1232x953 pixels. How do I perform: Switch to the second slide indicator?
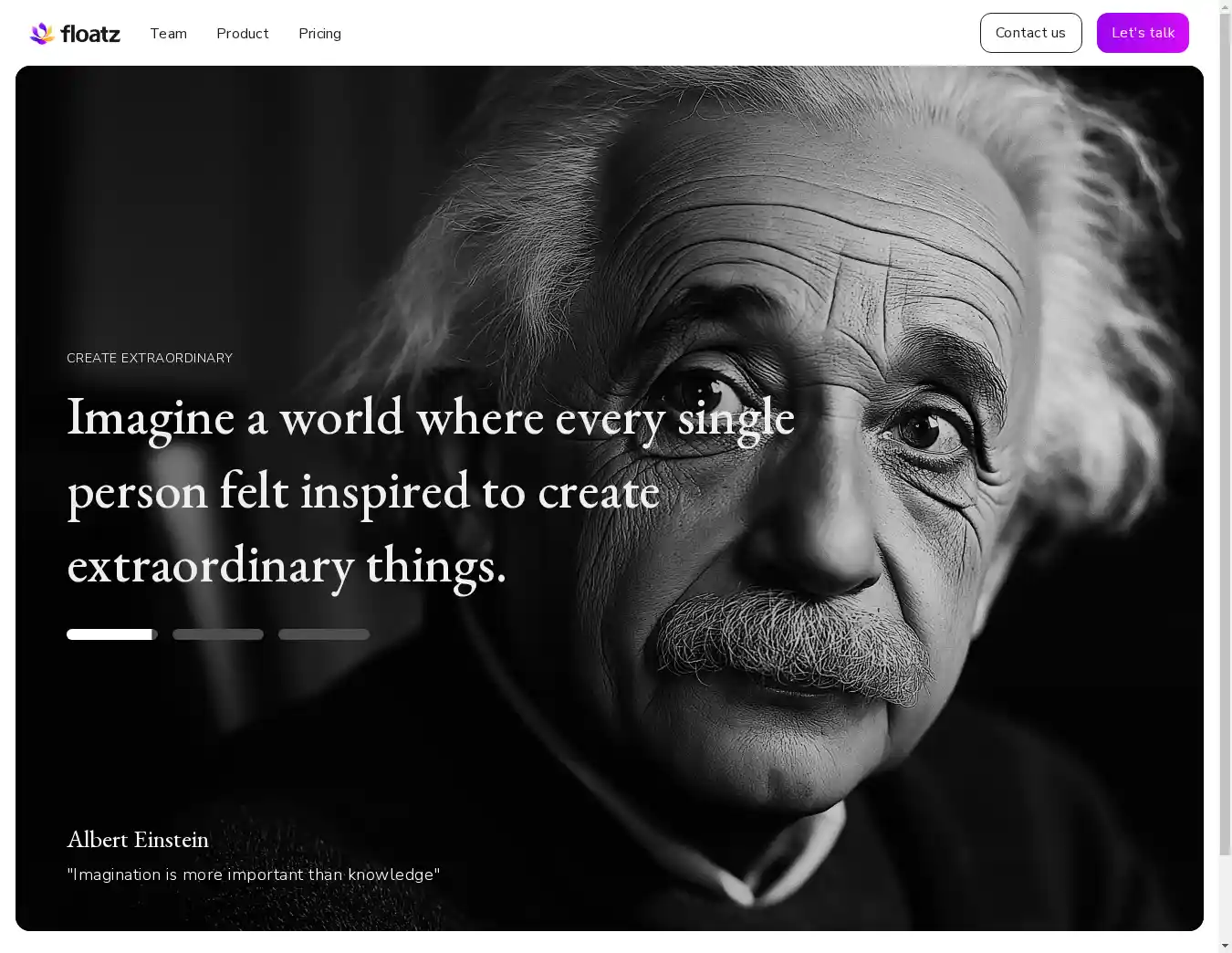(218, 634)
